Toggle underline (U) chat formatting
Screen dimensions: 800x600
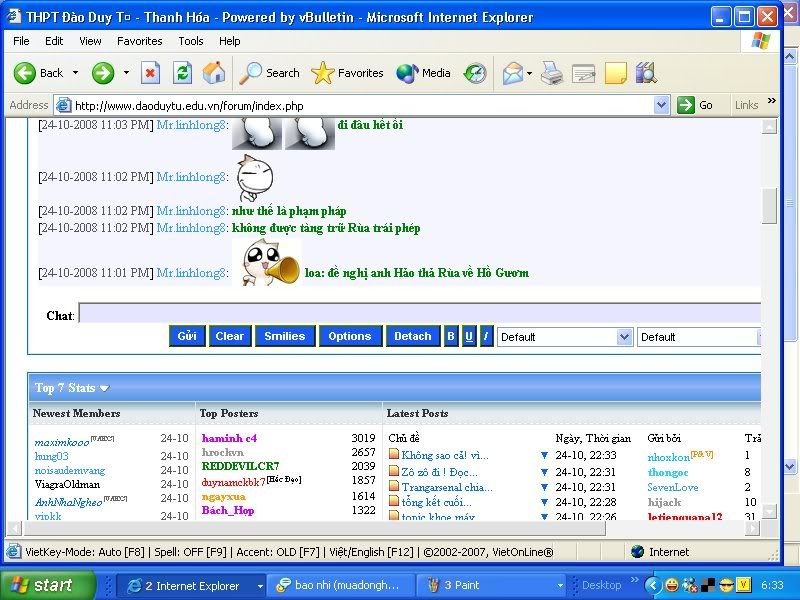coord(468,337)
